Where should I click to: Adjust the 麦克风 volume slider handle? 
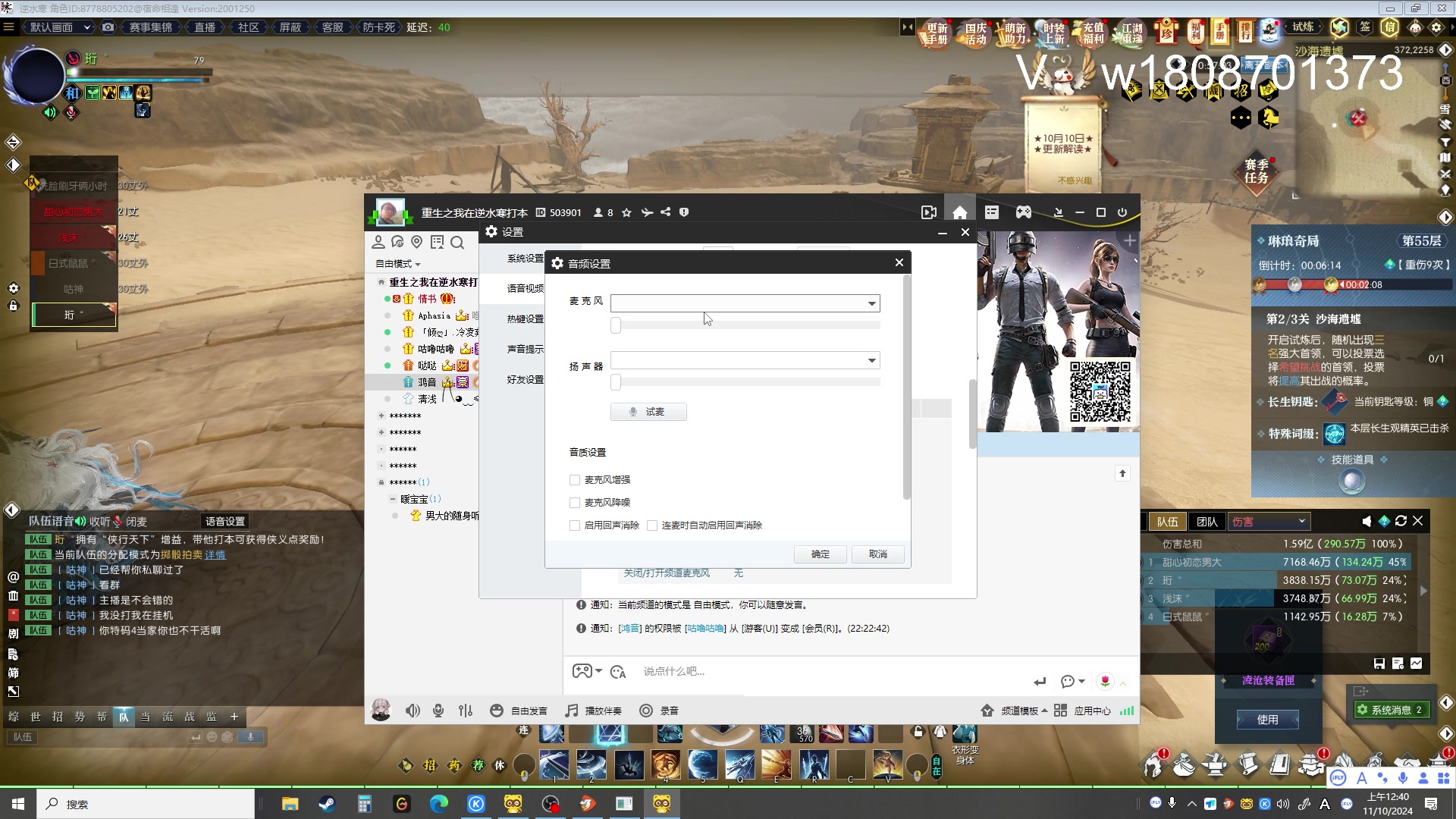tap(616, 325)
